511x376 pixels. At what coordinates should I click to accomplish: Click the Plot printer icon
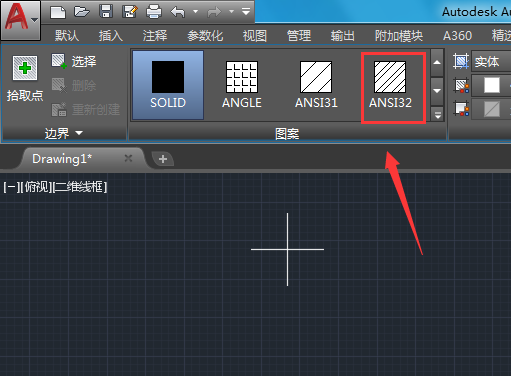click(x=154, y=12)
